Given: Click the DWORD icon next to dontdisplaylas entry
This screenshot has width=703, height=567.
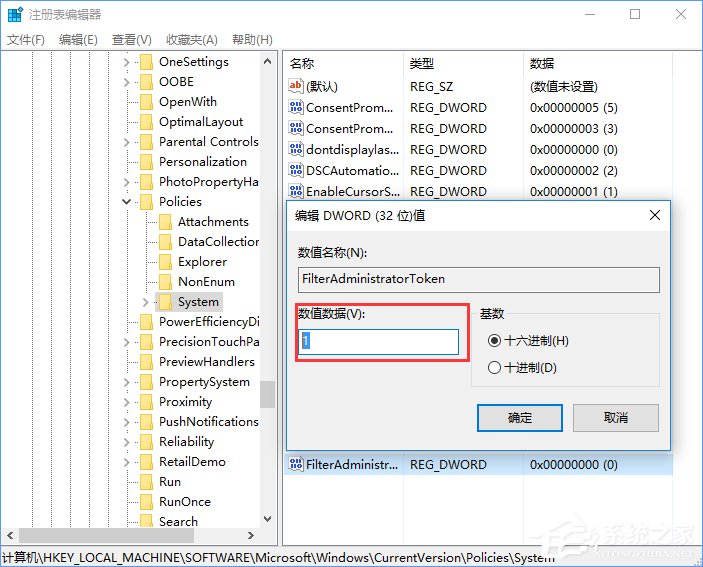Looking at the screenshot, I should click(x=295, y=150).
